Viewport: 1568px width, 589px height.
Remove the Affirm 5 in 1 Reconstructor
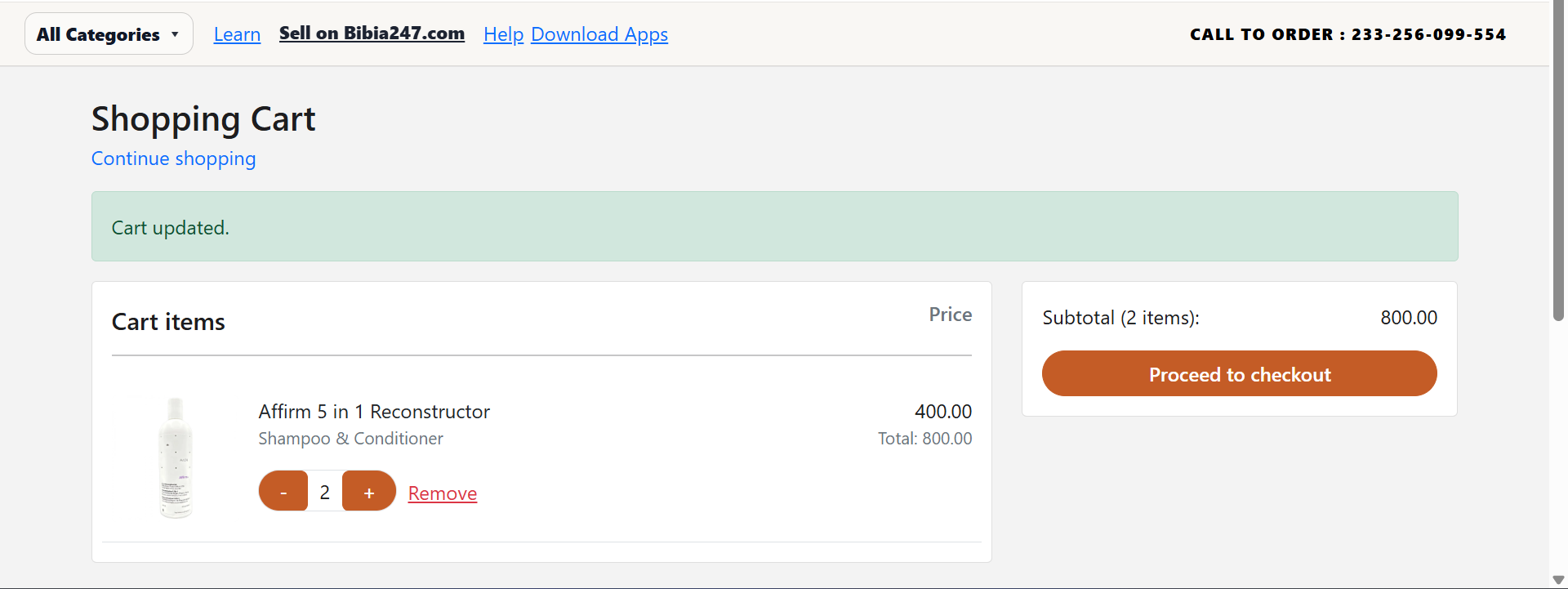tap(442, 493)
